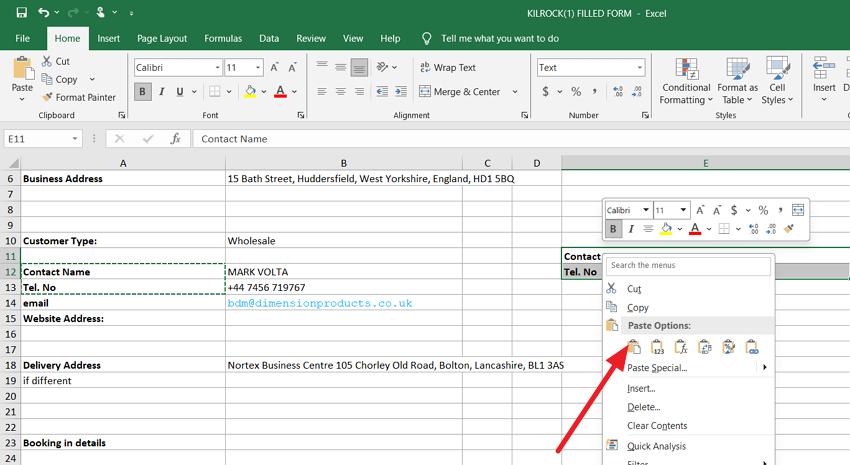Toggle Italic in the ribbon Font group
The image size is (850, 465).
[164, 92]
